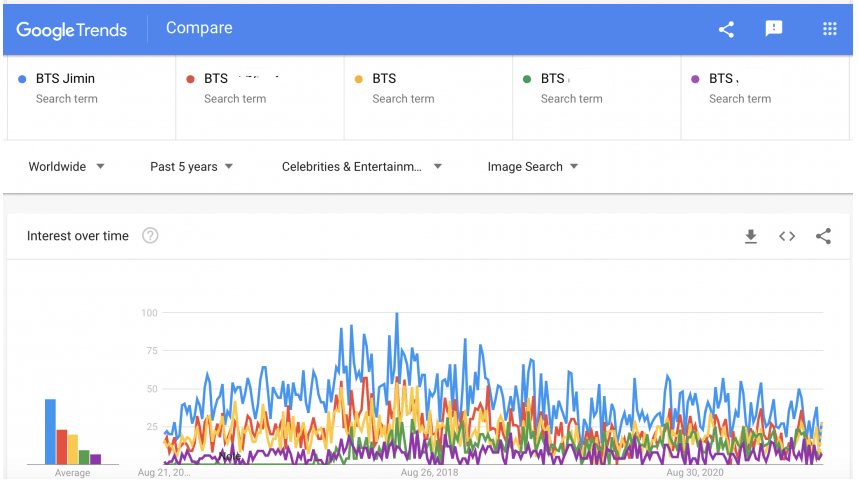Open the Worldwide region dropdown
This screenshot has width=859, height=494.
66,166
